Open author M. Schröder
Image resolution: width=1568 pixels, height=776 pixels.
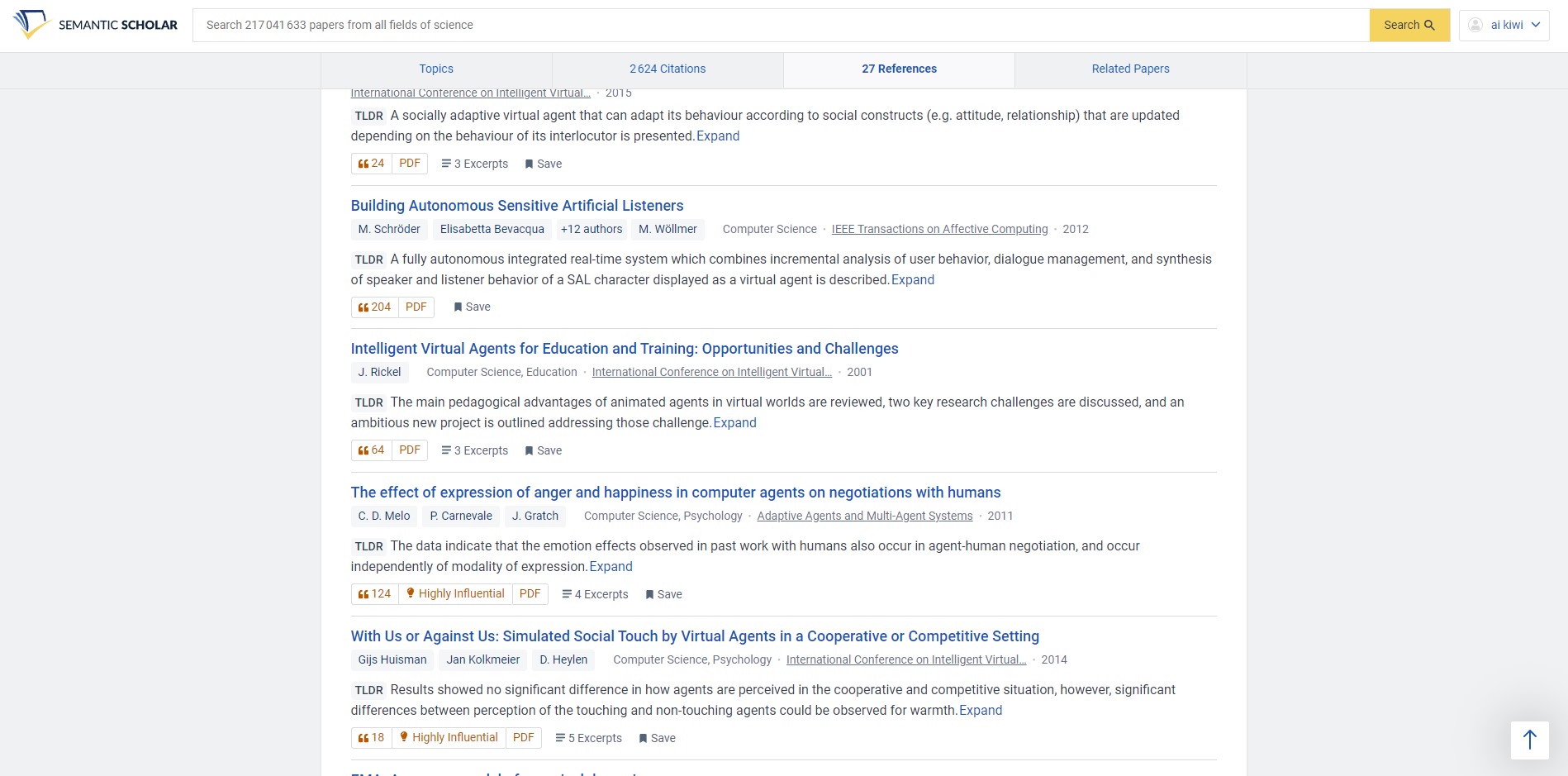click(x=389, y=229)
